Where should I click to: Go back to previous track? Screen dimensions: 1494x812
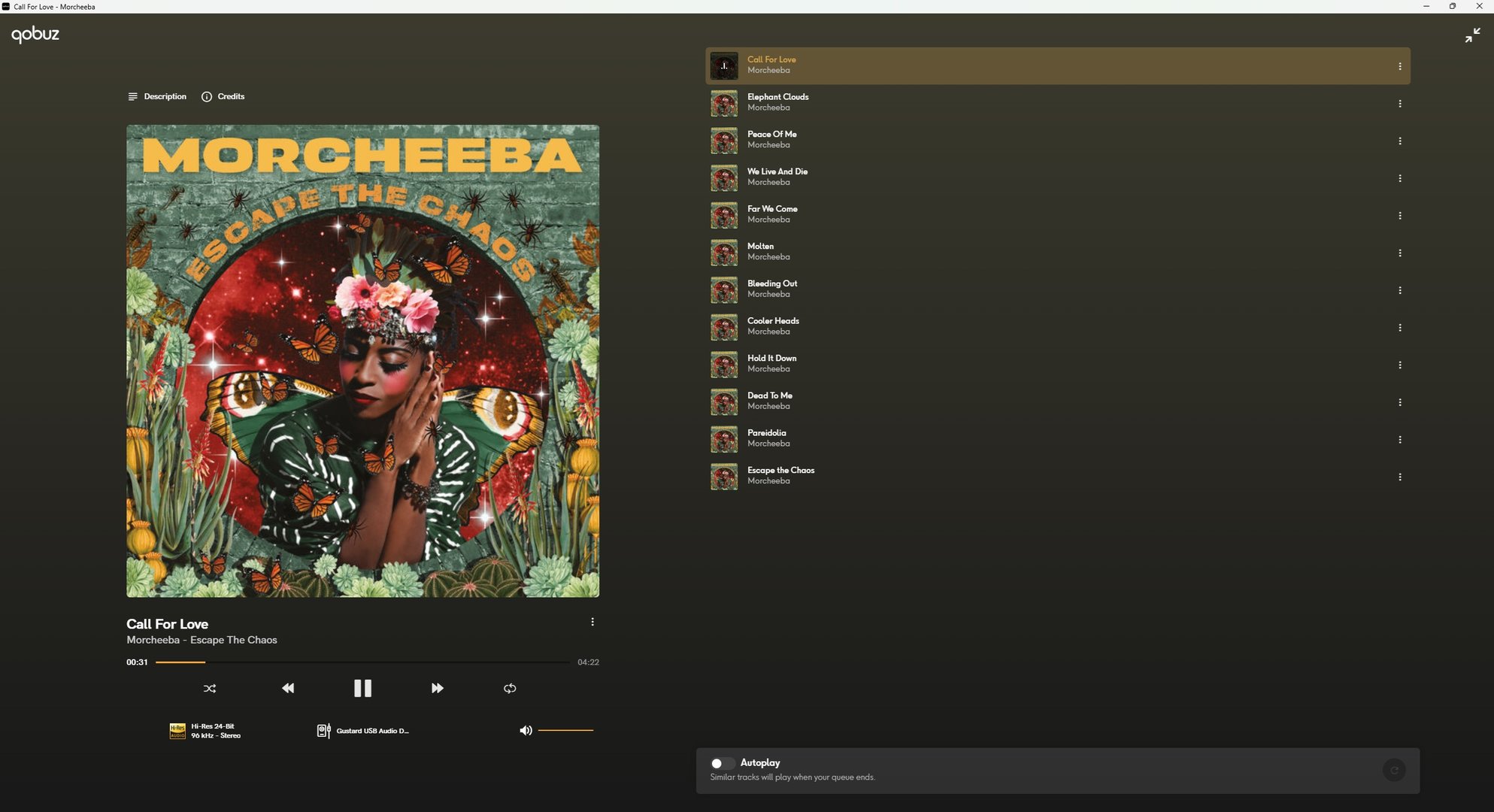288,688
